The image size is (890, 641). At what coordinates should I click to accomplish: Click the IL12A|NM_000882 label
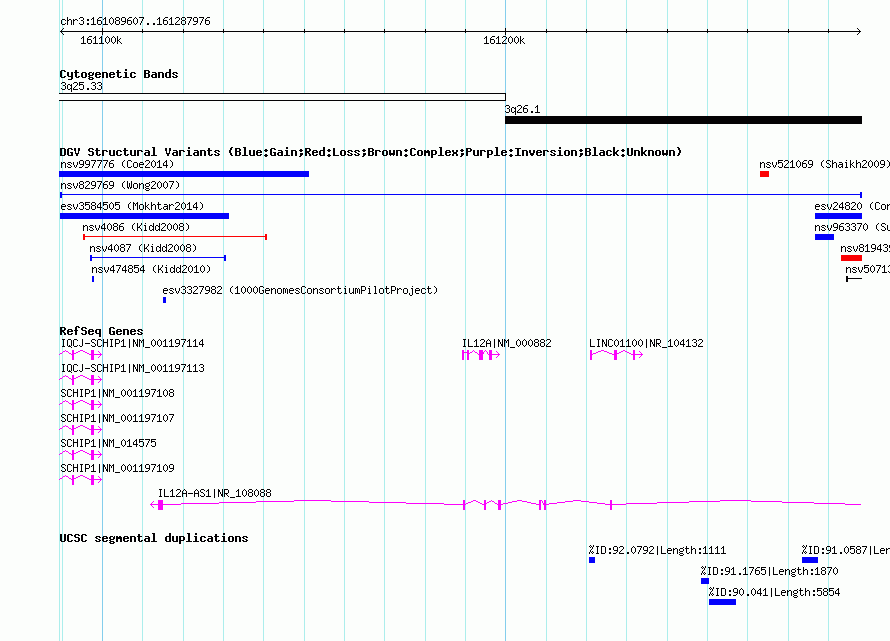506,343
